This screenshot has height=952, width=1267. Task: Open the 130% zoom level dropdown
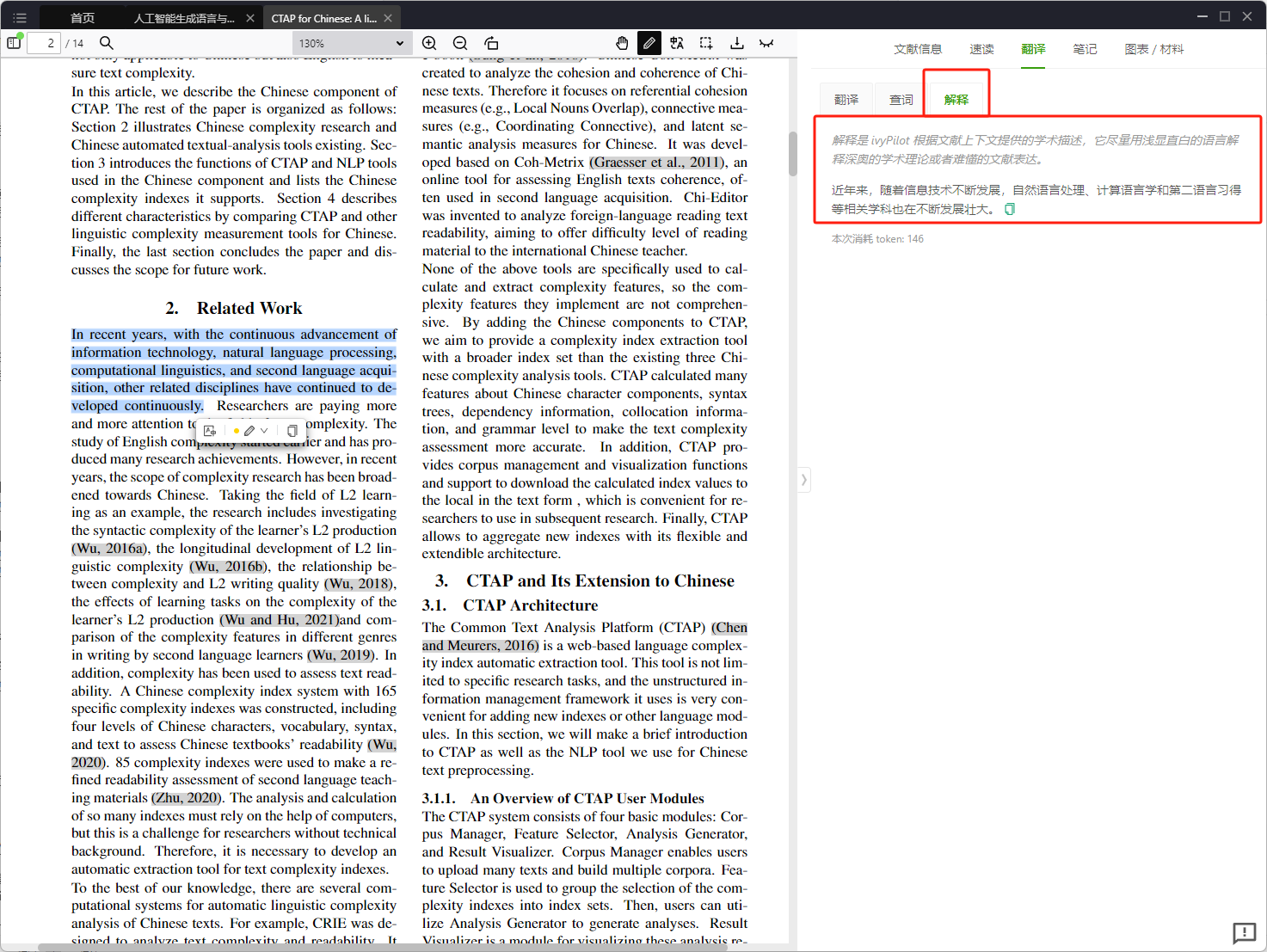coord(351,43)
